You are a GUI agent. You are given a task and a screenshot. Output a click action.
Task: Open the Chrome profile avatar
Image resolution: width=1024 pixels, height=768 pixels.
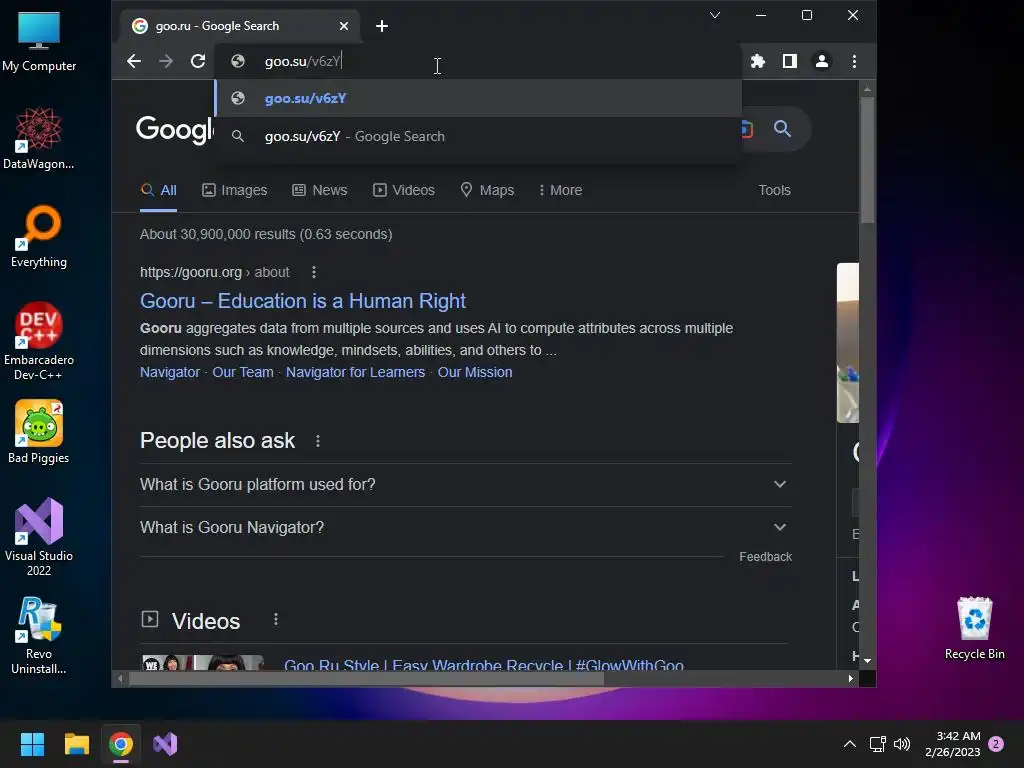click(x=822, y=61)
